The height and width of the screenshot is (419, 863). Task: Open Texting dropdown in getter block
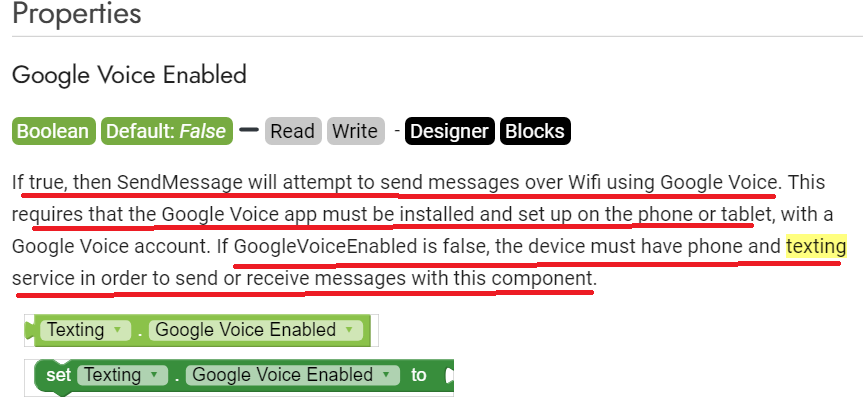117,330
